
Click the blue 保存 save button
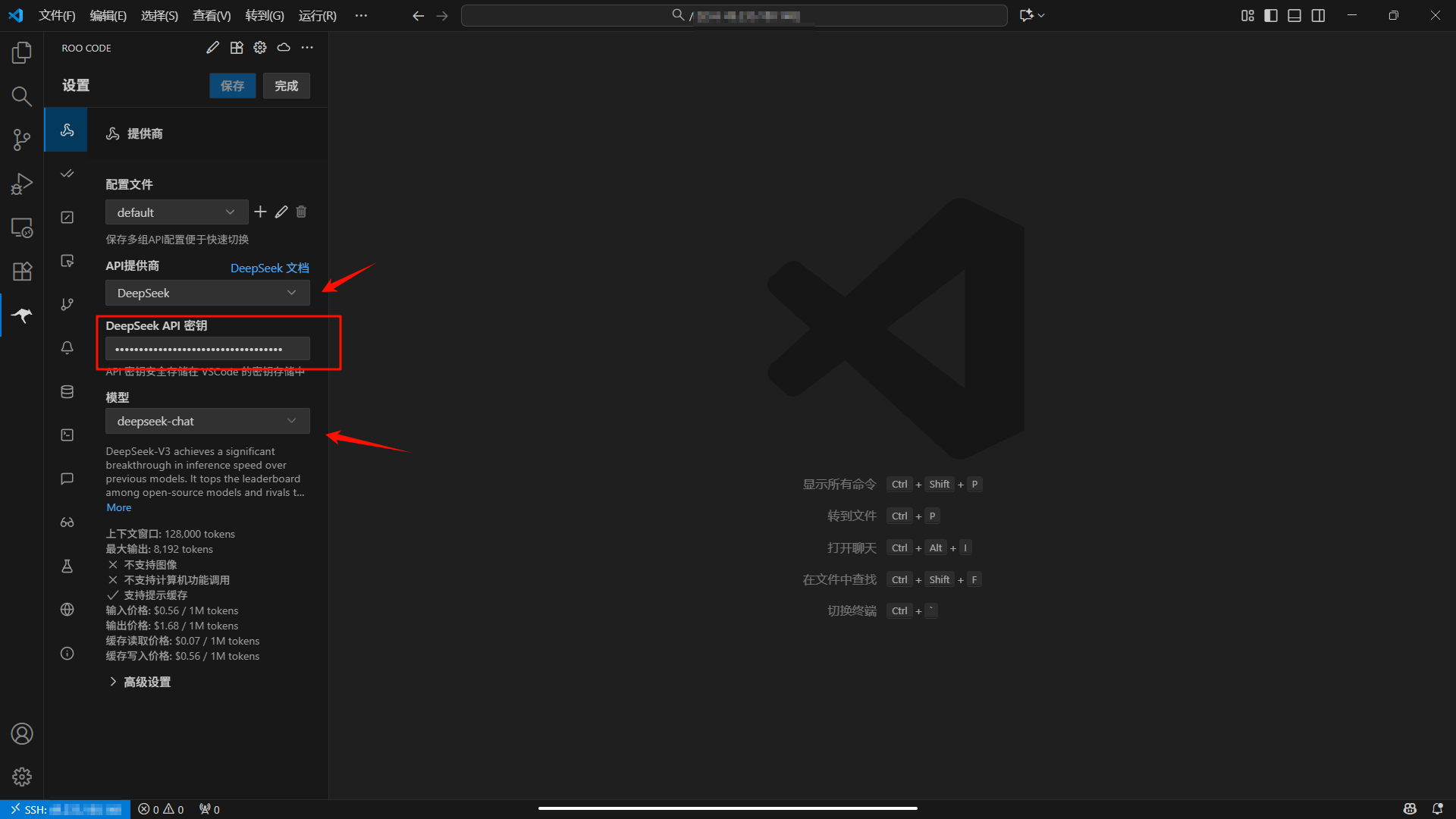pyautogui.click(x=232, y=86)
